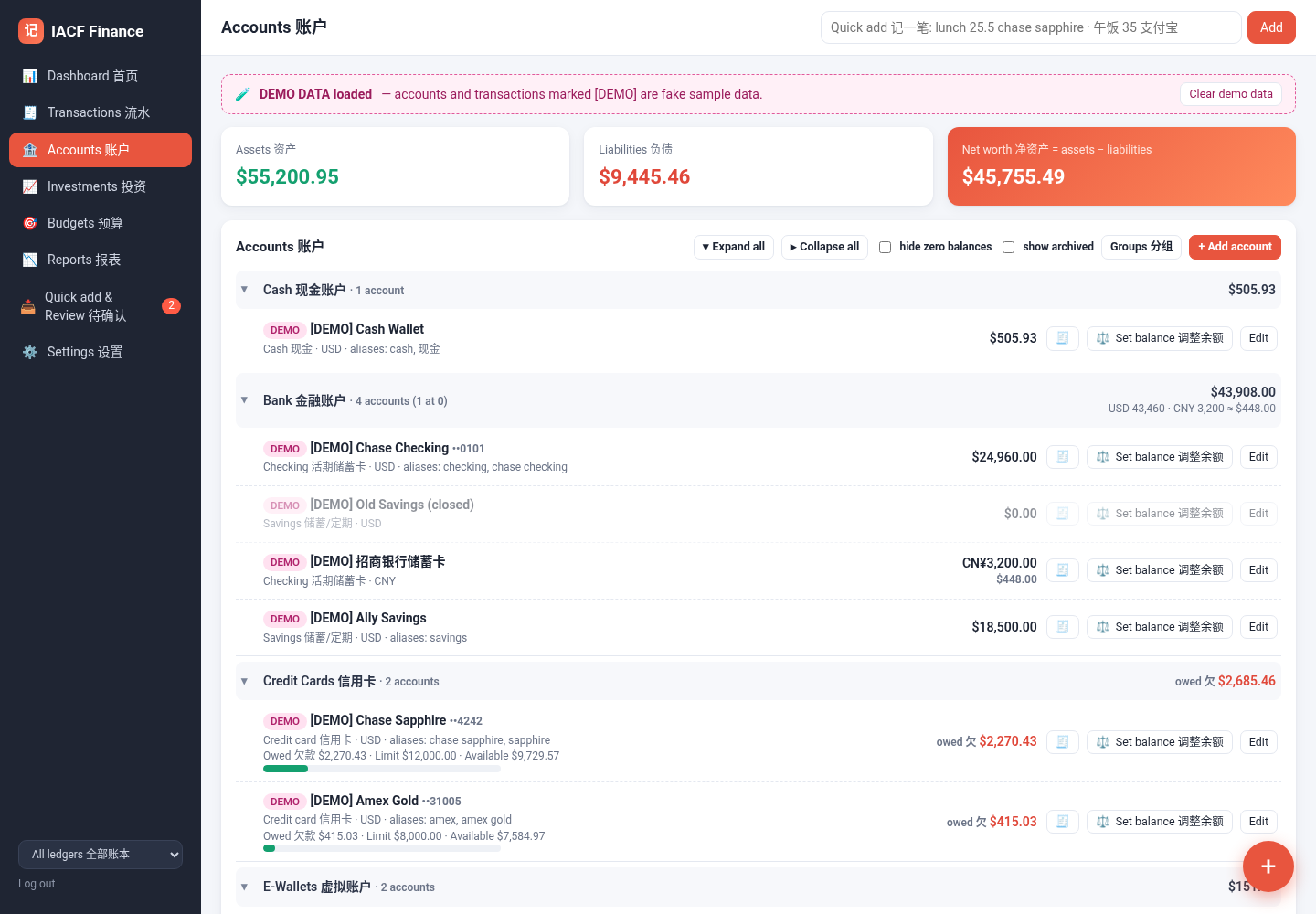Click the test tube icon in the demo banner
The height and width of the screenshot is (914, 1316).
pyautogui.click(x=242, y=94)
